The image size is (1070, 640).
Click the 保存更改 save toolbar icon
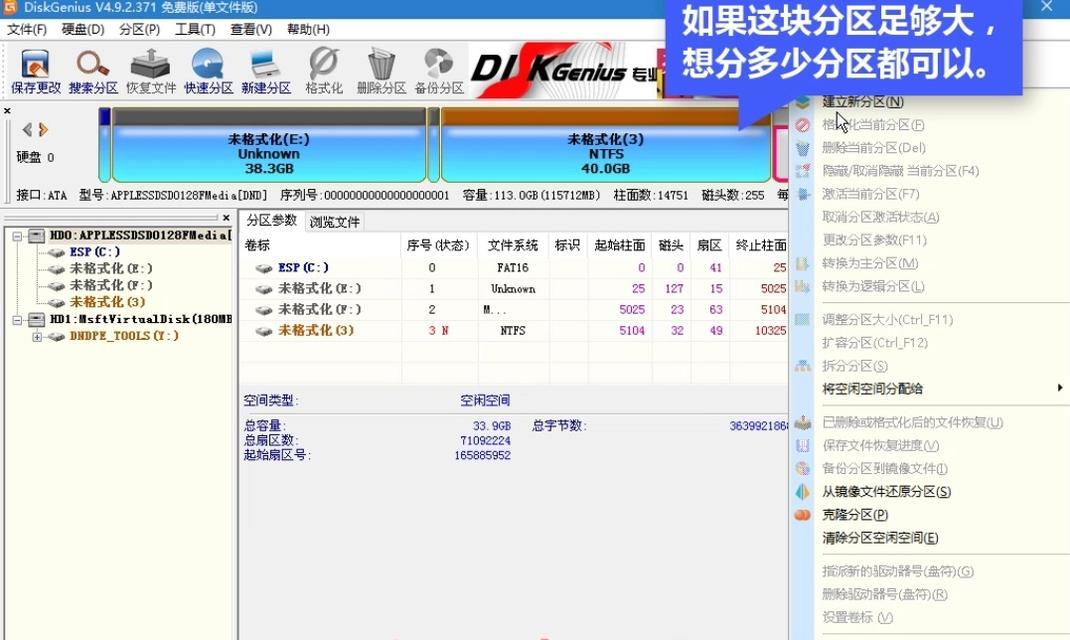tap(35, 71)
